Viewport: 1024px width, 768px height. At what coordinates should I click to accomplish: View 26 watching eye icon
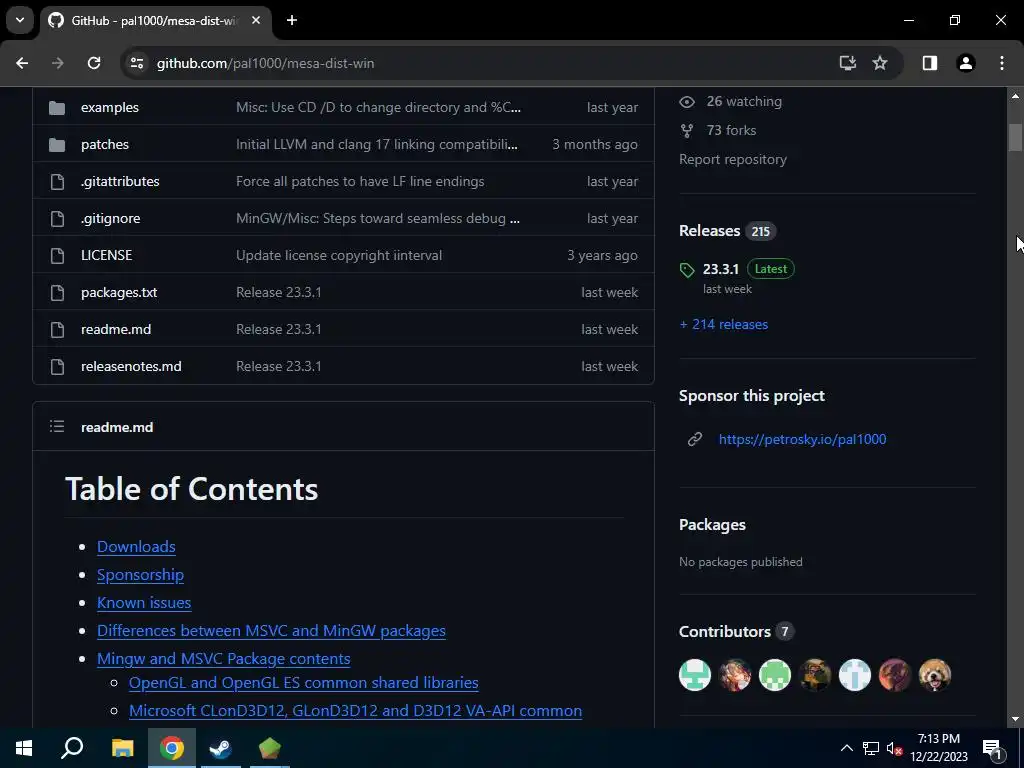(x=687, y=102)
